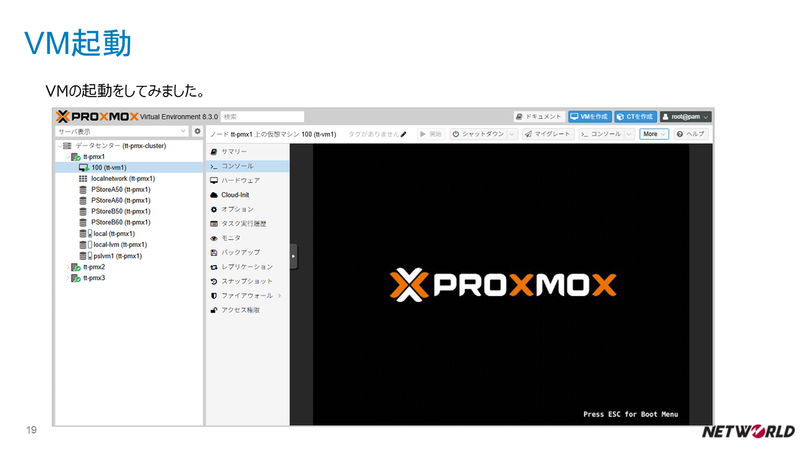Screen dimensions: 800x450
Task: Open the コンソール side menu tab
Action: pyautogui.click(x=248, y=166)
